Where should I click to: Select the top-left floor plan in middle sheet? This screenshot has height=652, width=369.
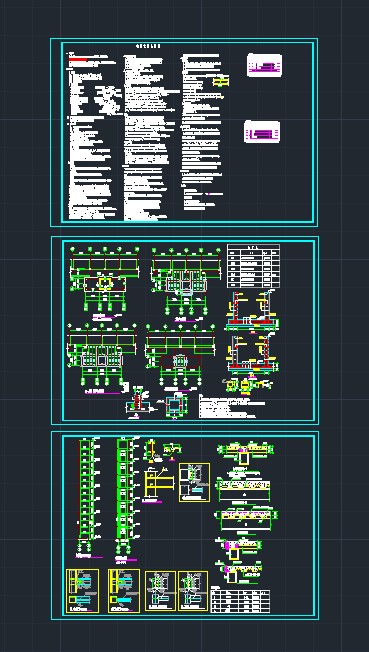104,283
